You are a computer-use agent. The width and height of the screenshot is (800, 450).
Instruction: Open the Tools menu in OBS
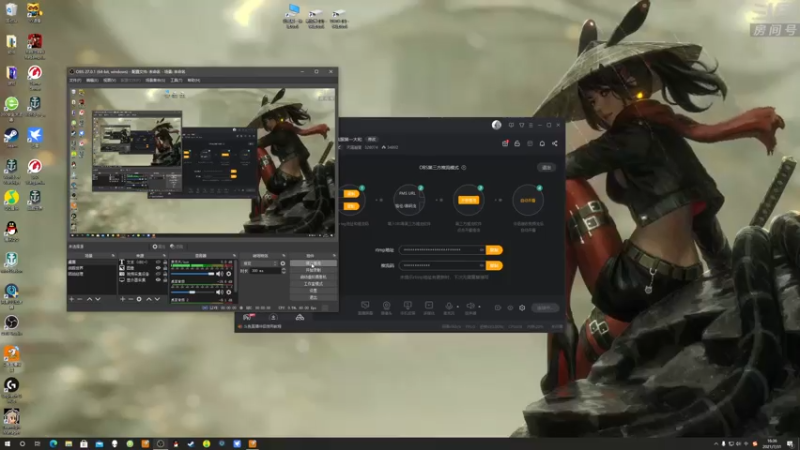point(176,80)
